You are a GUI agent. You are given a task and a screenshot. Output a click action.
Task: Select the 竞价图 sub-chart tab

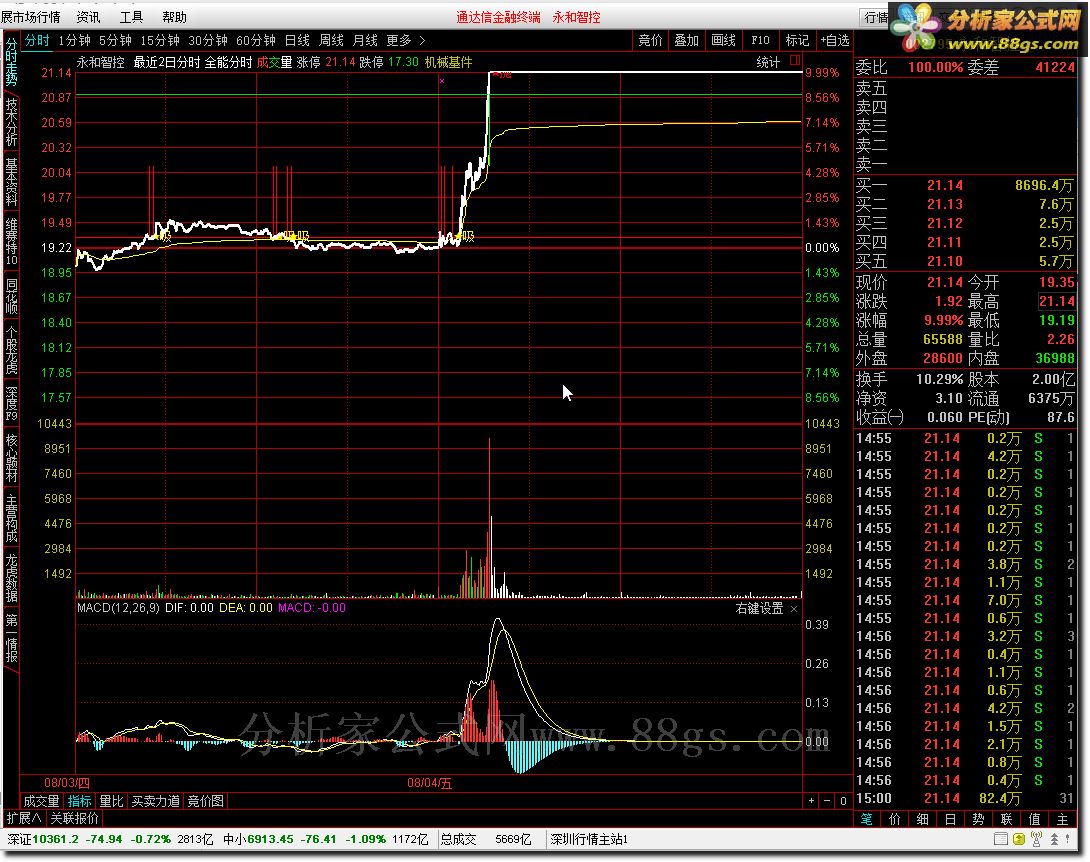tap(206, 801)
